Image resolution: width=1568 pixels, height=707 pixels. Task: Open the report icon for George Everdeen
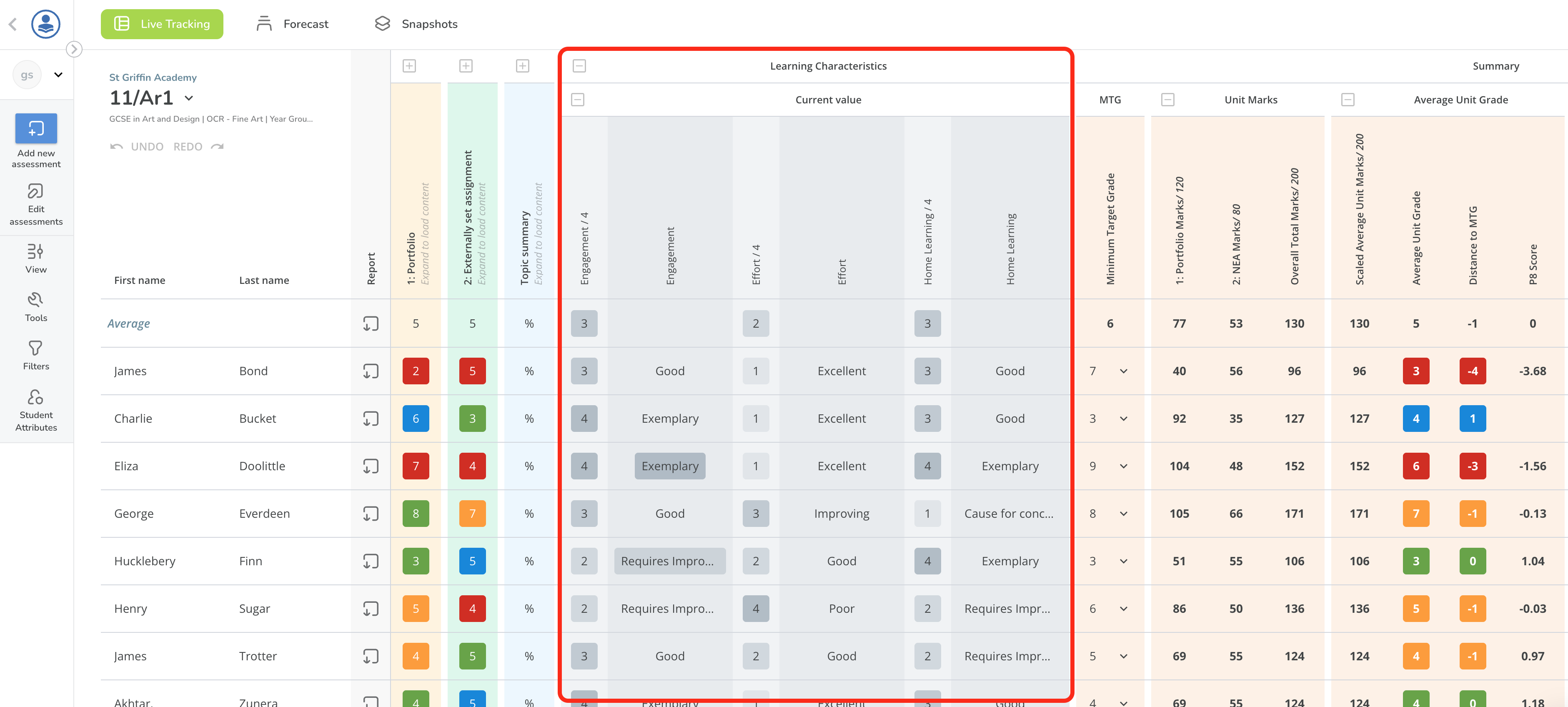click(371, 513)
